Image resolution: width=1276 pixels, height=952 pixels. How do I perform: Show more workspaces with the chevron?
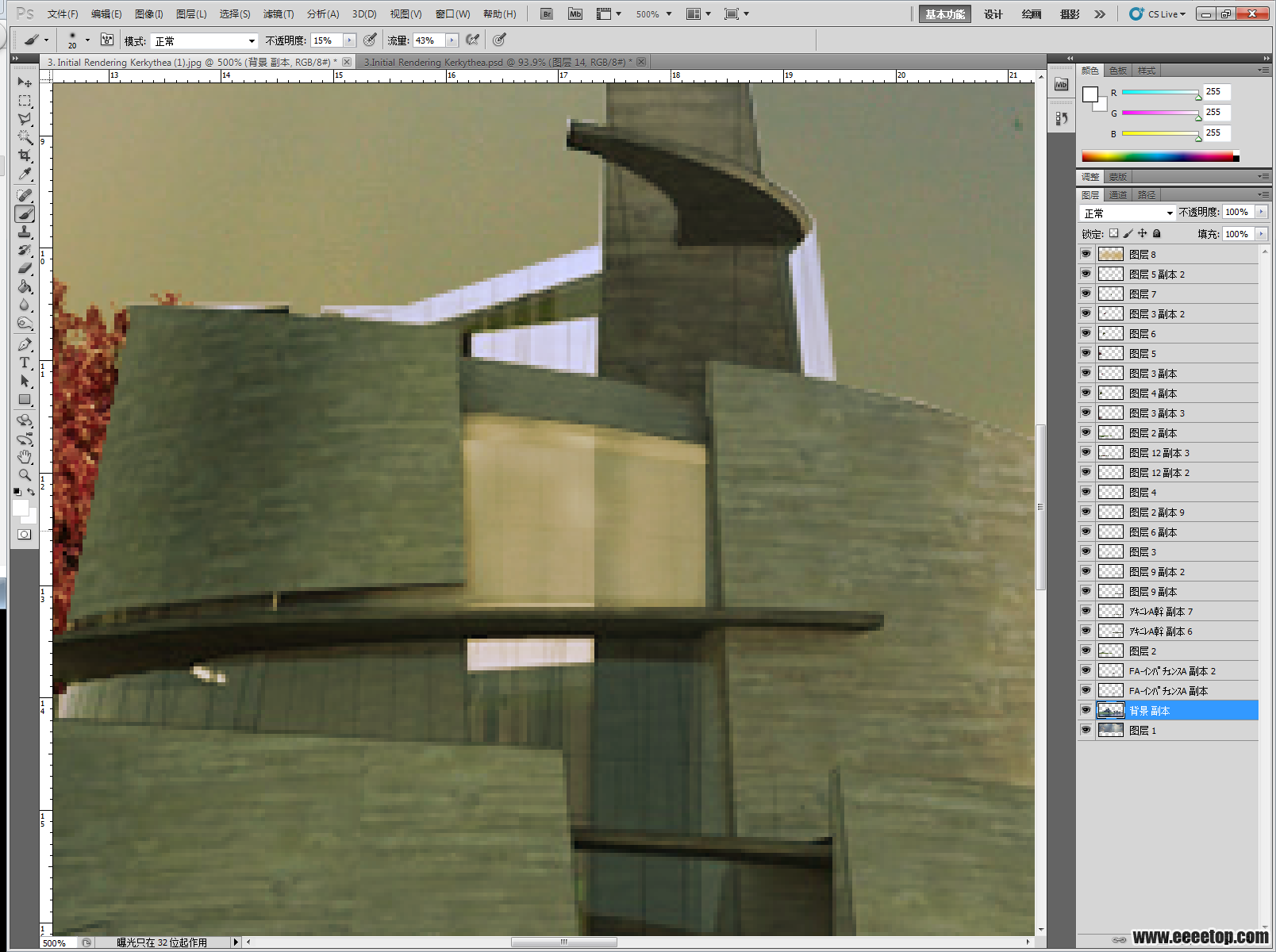pyautogui.click(x=1100, y=14)
